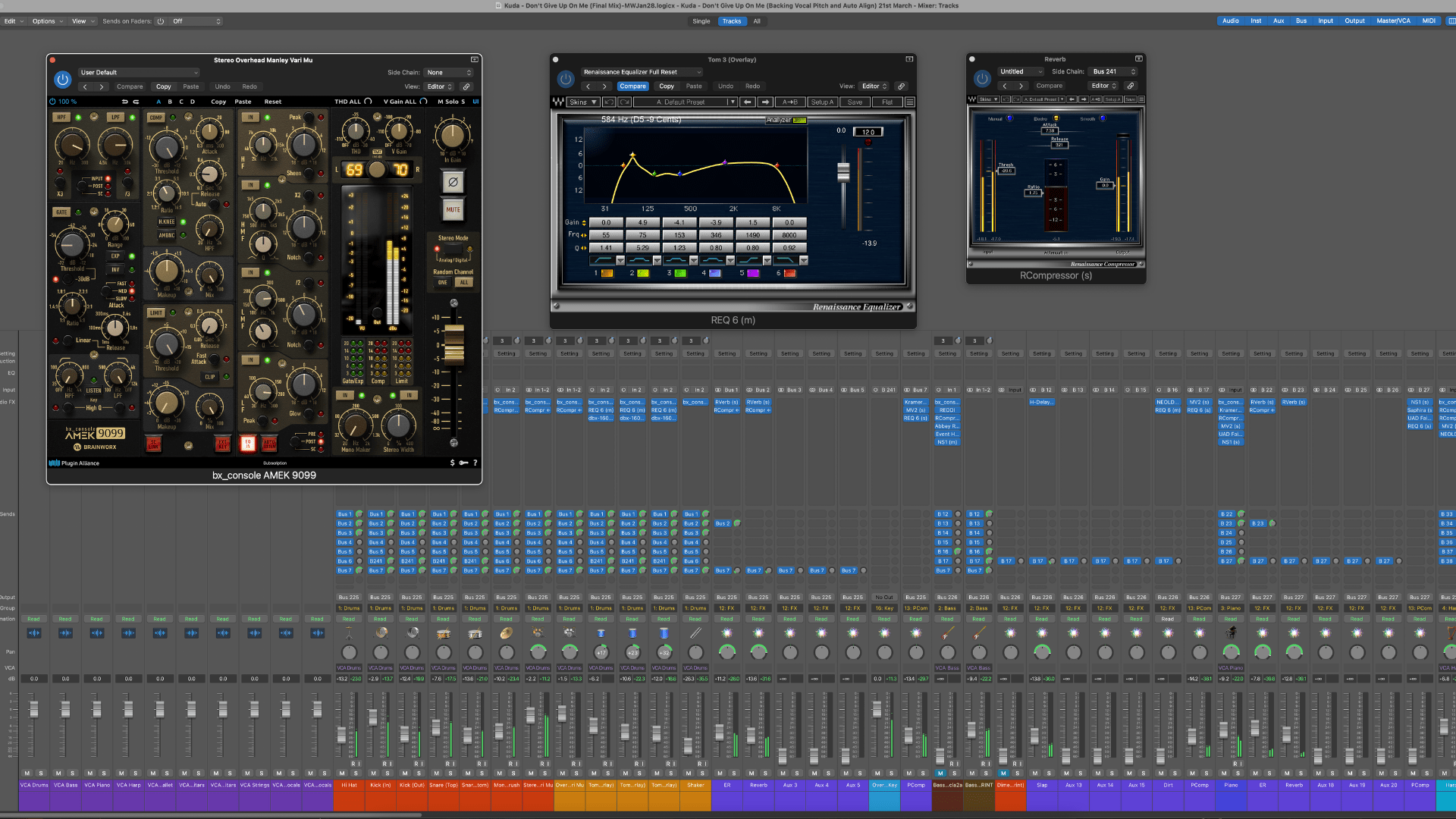The image size is (1456, 819).
Task: Click AMEK console redo arrow icon
Action: click(136, 102)
